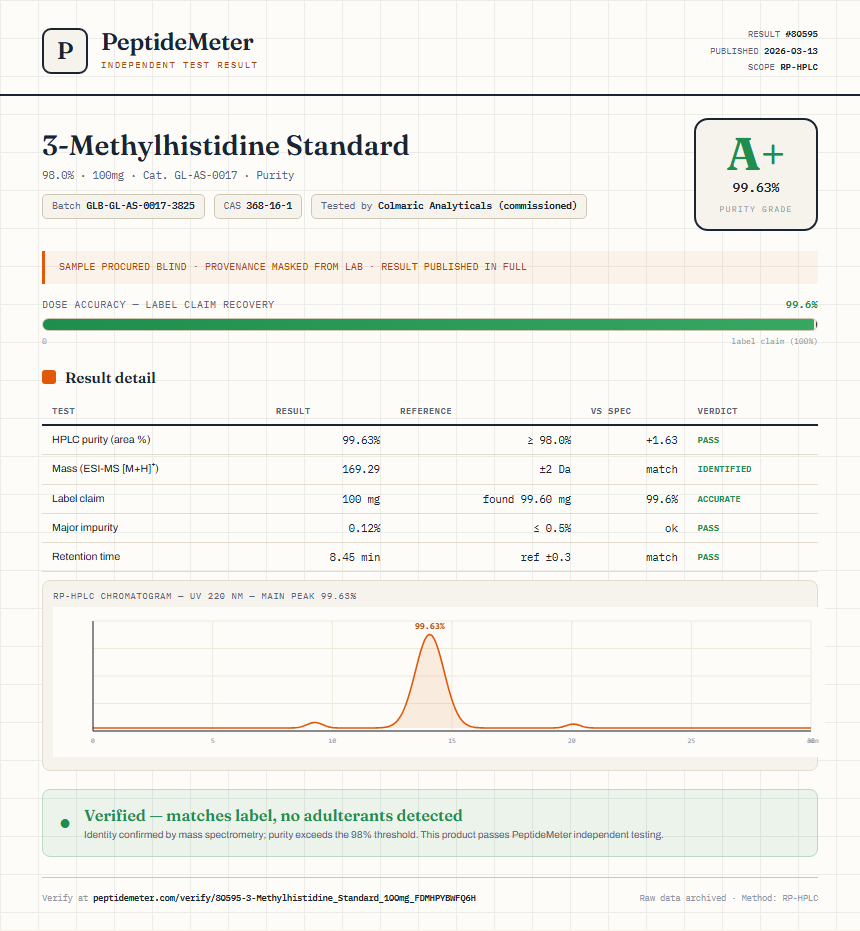Click the small impurity peak near 10 min
Viewport: 860px width, 931px height.
(315, 724)
